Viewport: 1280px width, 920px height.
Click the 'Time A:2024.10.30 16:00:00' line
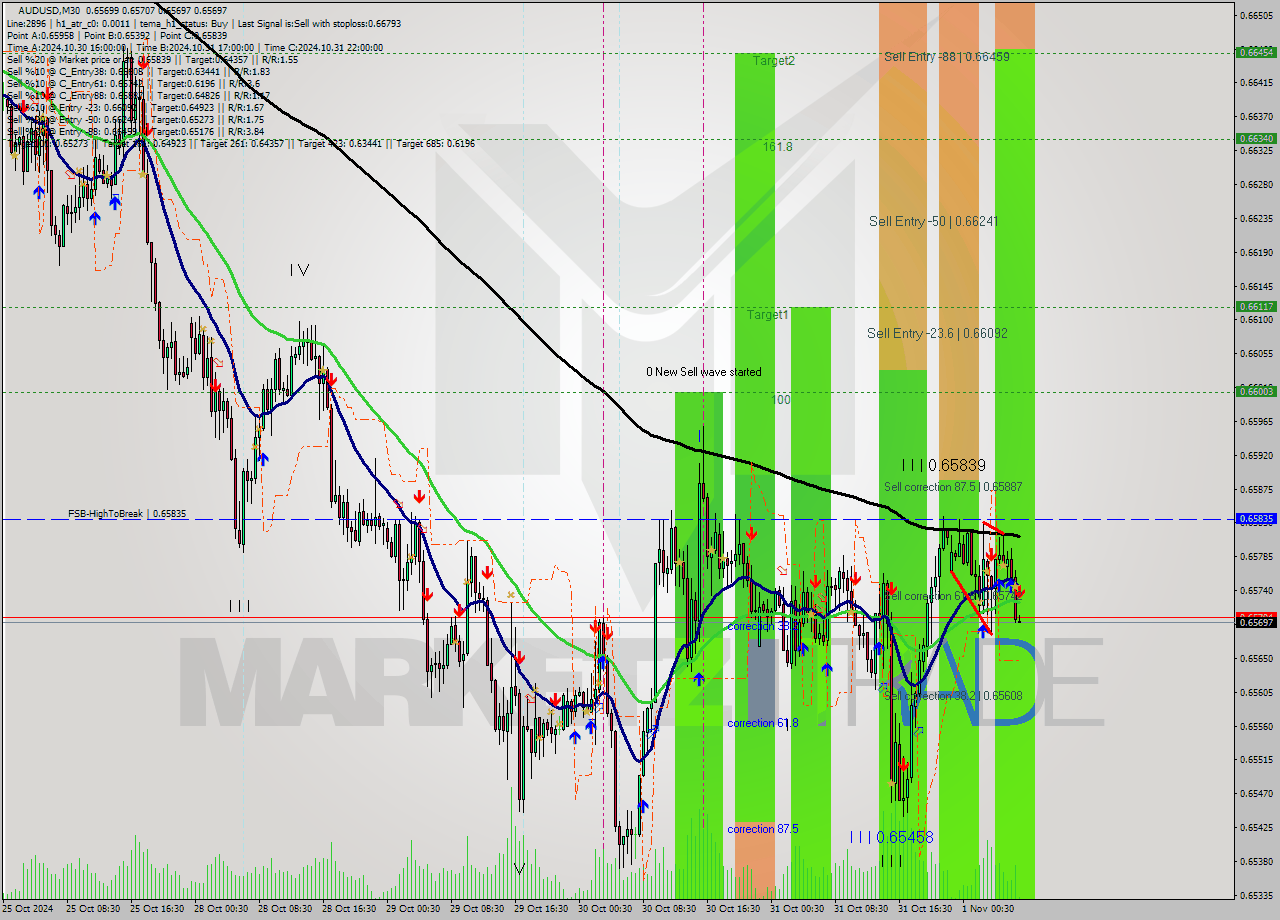[x=66, y=47]
